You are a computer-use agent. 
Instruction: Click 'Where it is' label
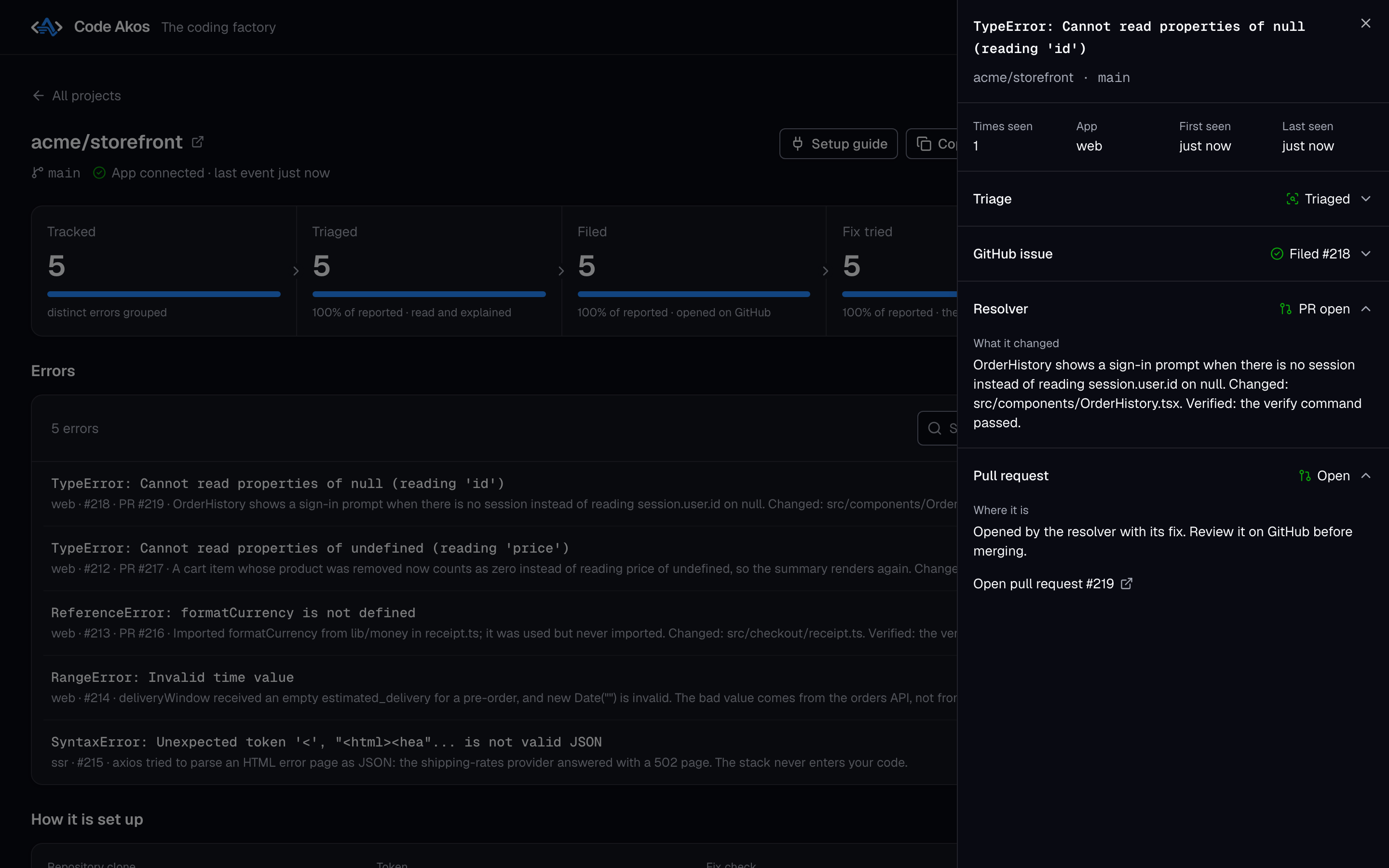tap(1000, 510)
